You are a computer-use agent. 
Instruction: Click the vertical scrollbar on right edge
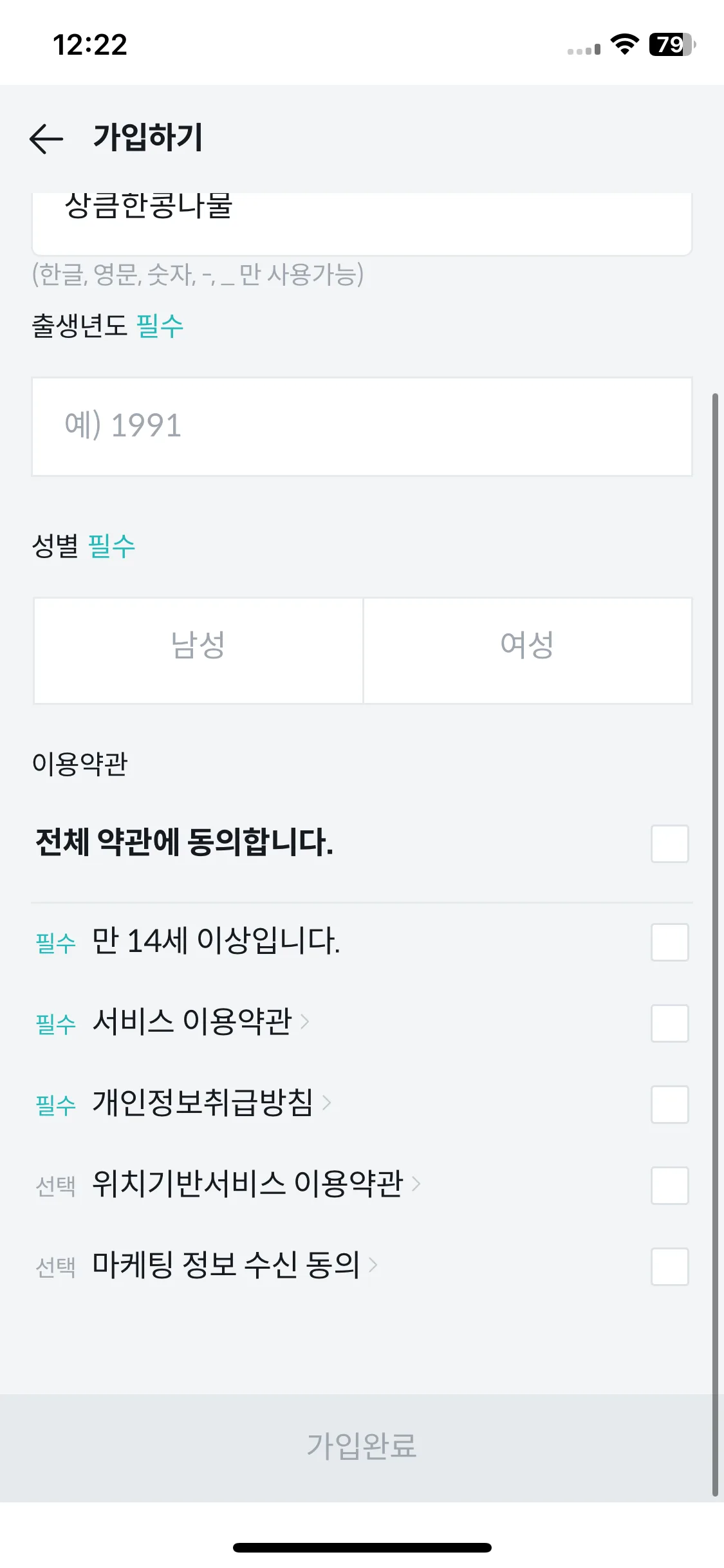coord(715,944)
